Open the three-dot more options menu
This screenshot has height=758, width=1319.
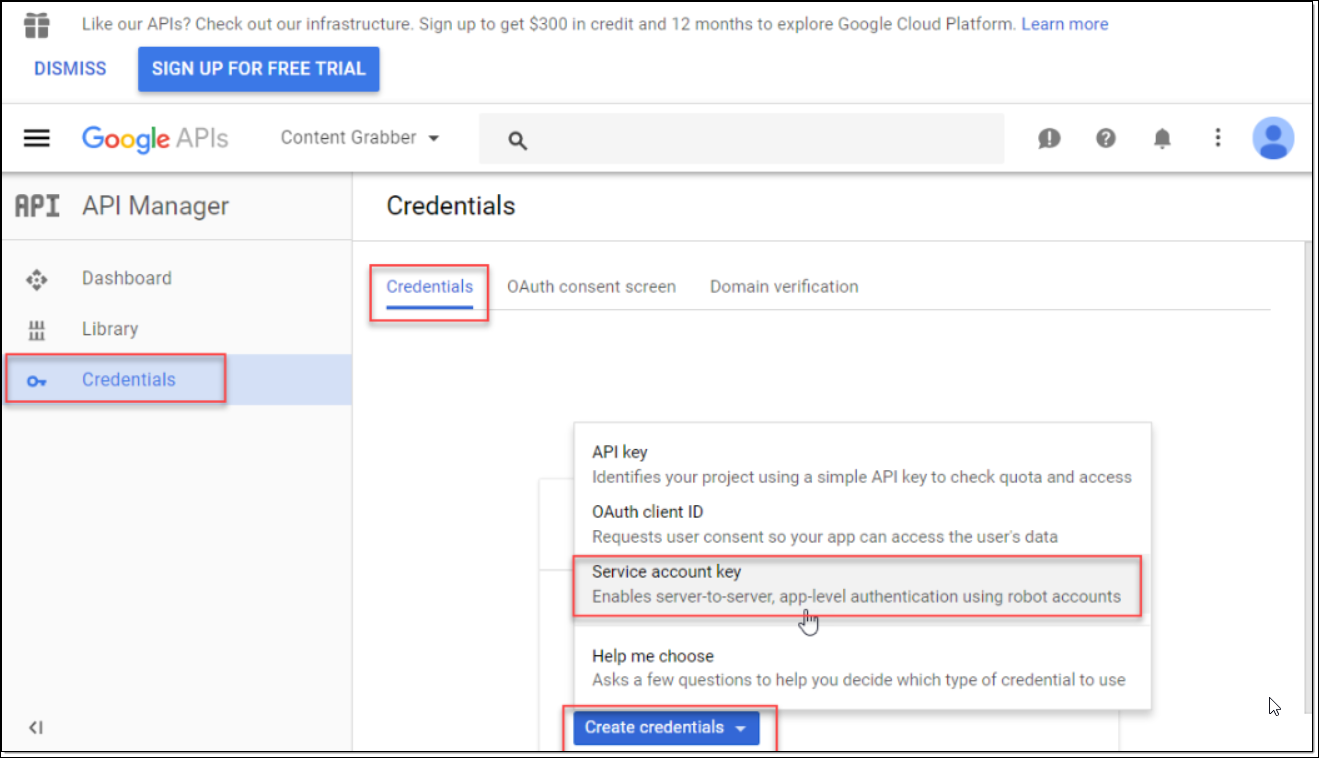tap(1218, 138)
